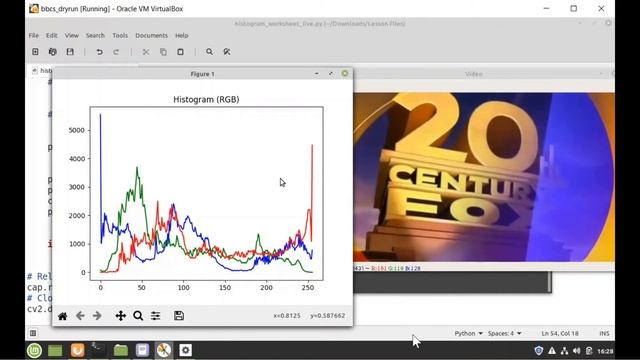Switch to the matplotlib figure taskbar item
This screenshot has width=640, height=360.
[164, 350]
